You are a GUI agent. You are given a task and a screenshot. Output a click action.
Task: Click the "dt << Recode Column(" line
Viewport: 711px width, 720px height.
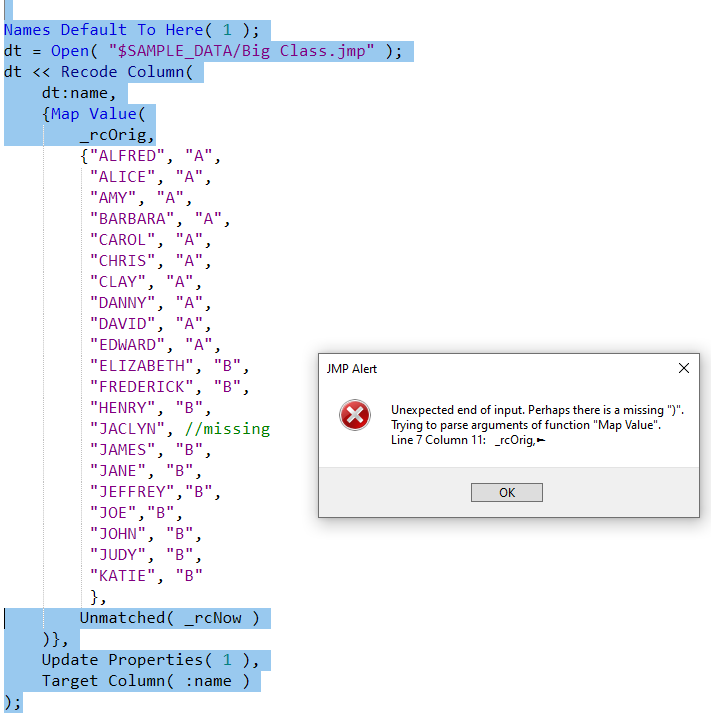pos(98,72)
